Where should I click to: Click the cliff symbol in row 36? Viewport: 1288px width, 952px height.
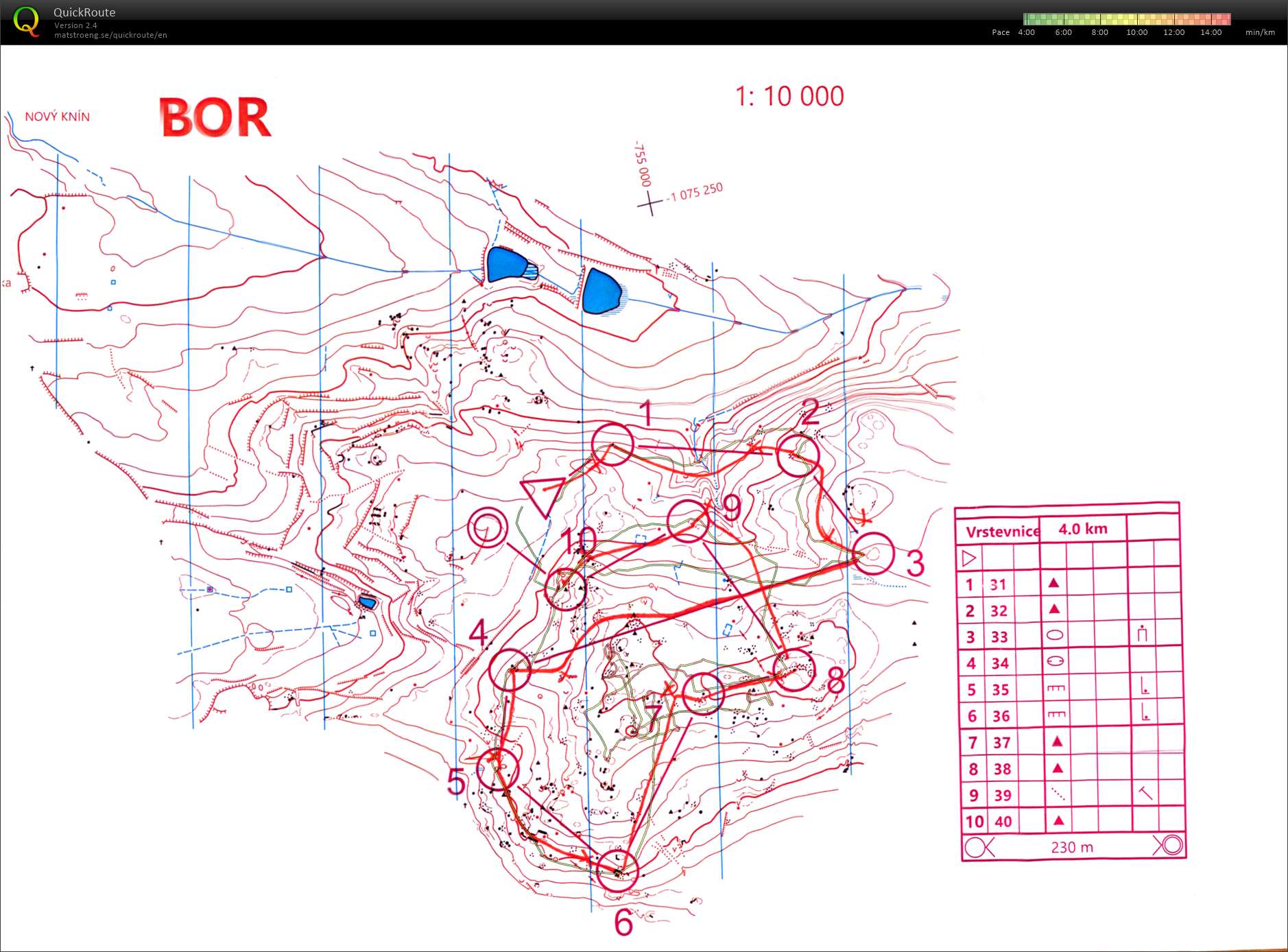(1057, 714)
